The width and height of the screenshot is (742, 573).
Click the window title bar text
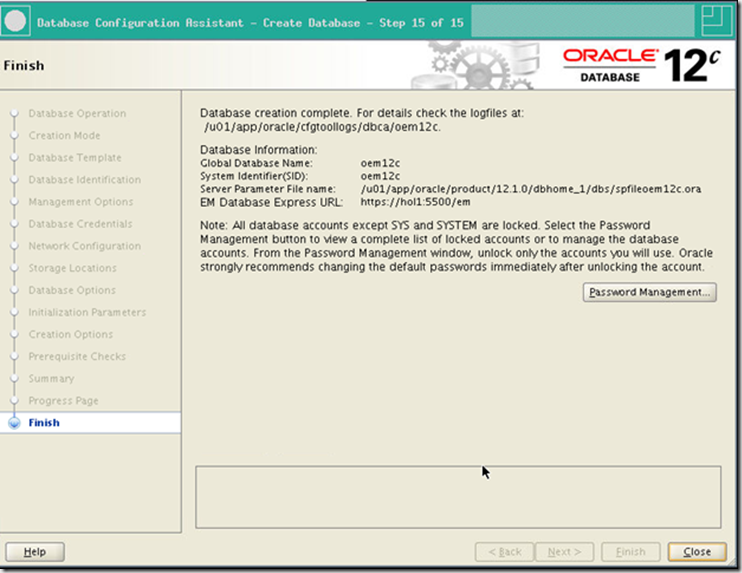point(250,23)
